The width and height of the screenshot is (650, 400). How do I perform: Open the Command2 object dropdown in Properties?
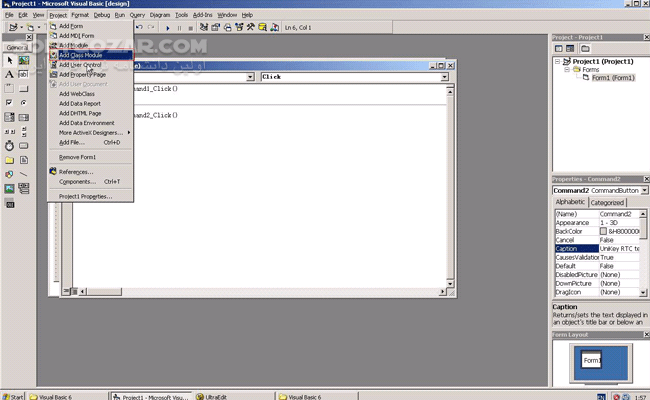pyautogui.click(x=642, y=189)
